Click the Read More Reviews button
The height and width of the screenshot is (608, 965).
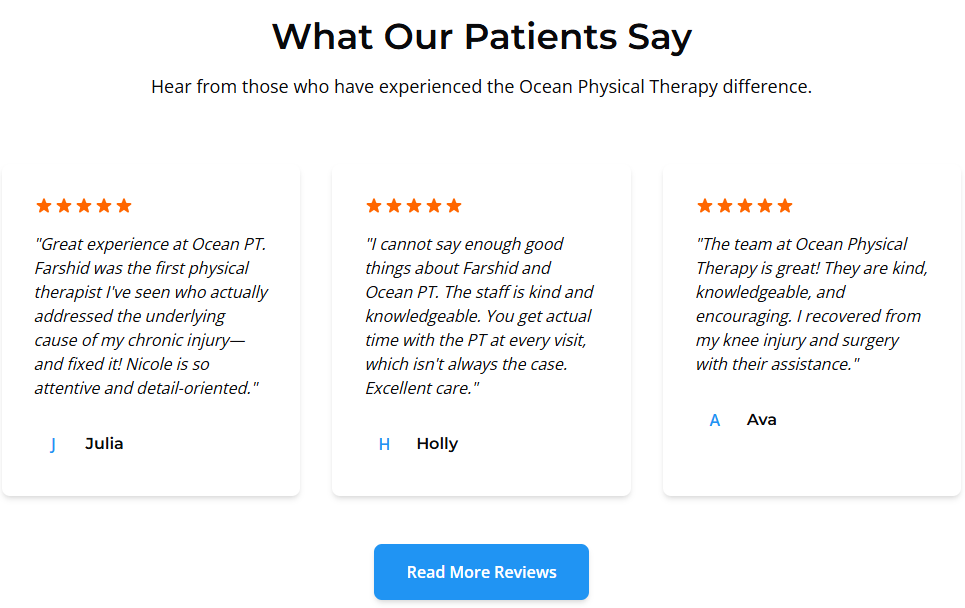[x=481, y=572]
